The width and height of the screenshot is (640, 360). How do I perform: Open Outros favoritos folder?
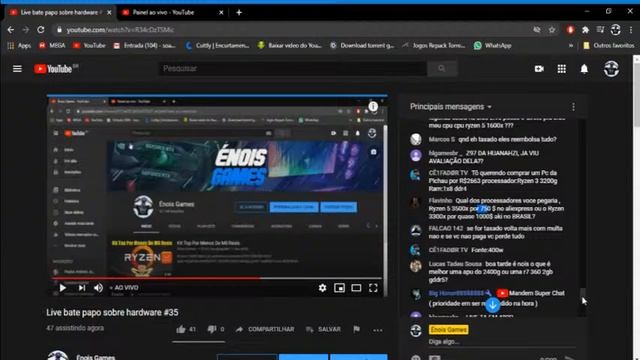pyautogui.click(x=609, y=46)
